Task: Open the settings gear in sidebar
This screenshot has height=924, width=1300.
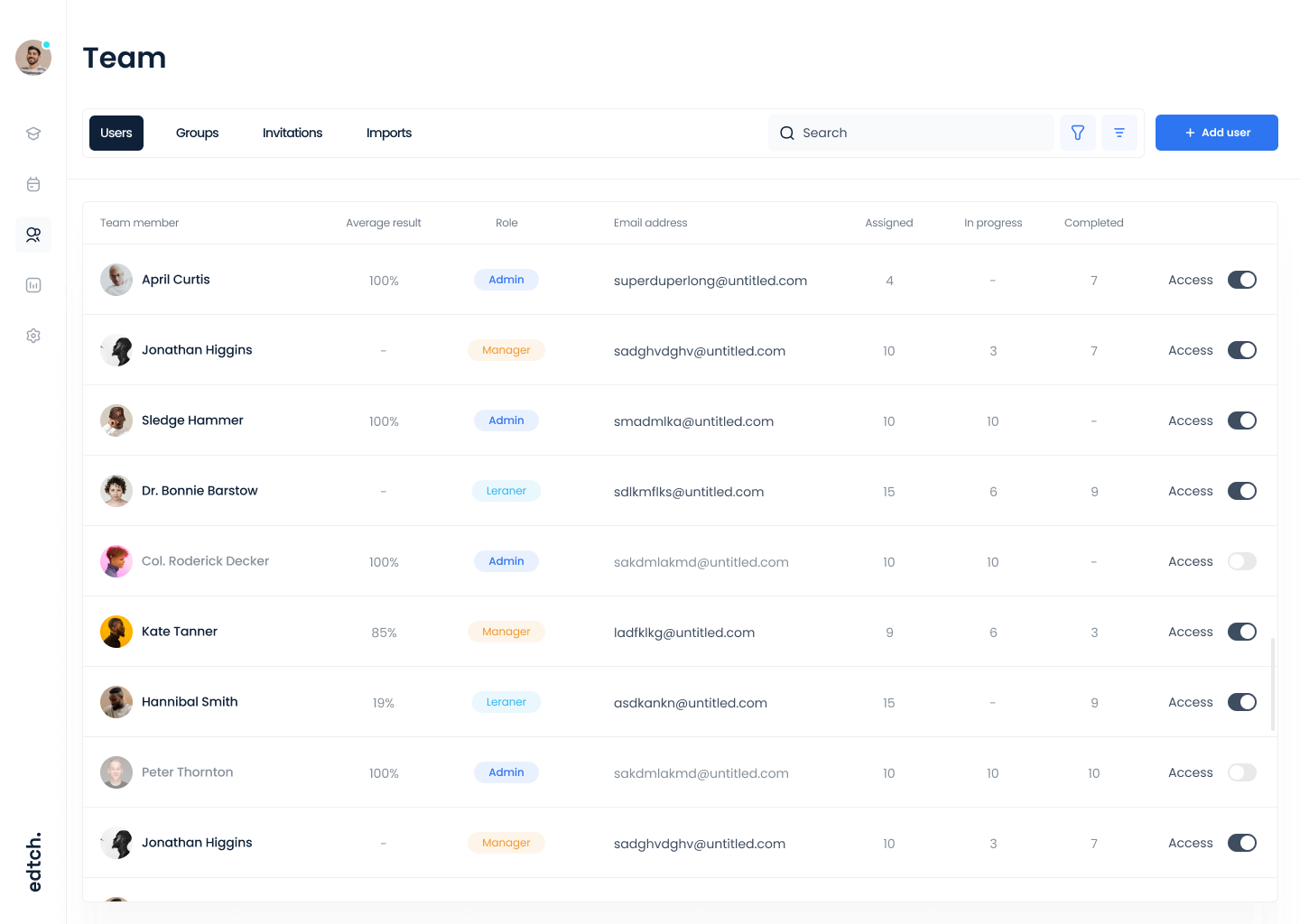Action: click(33, 336)
